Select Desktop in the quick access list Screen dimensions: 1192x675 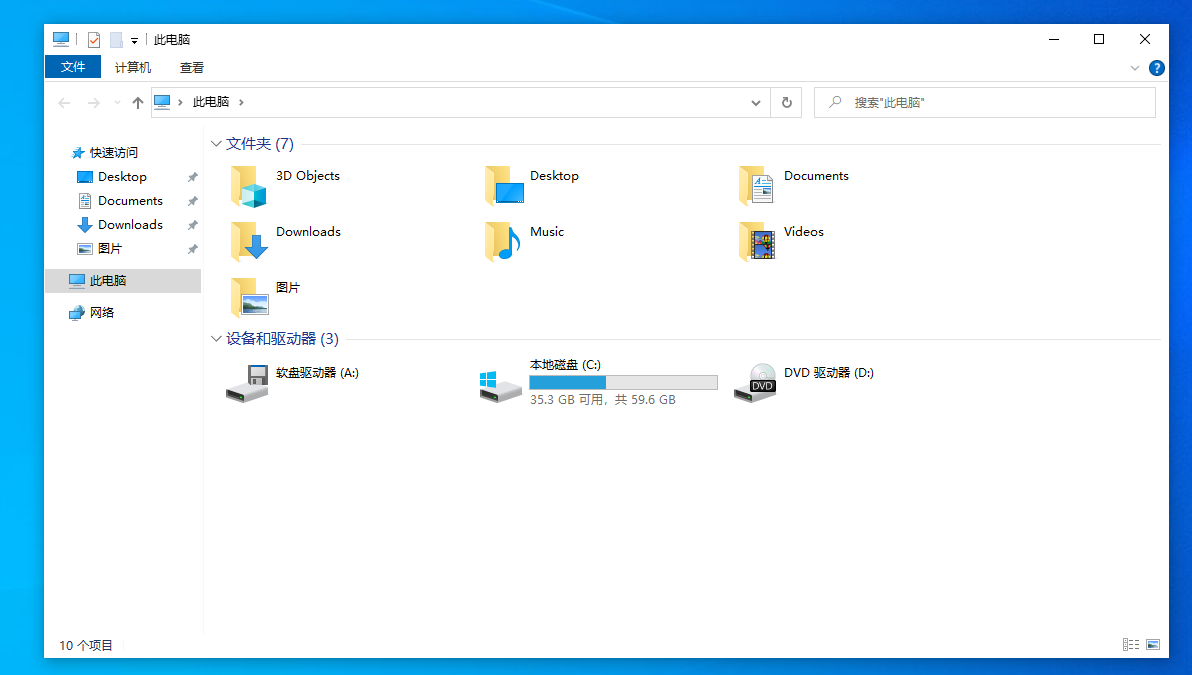[x=122, y=177]
